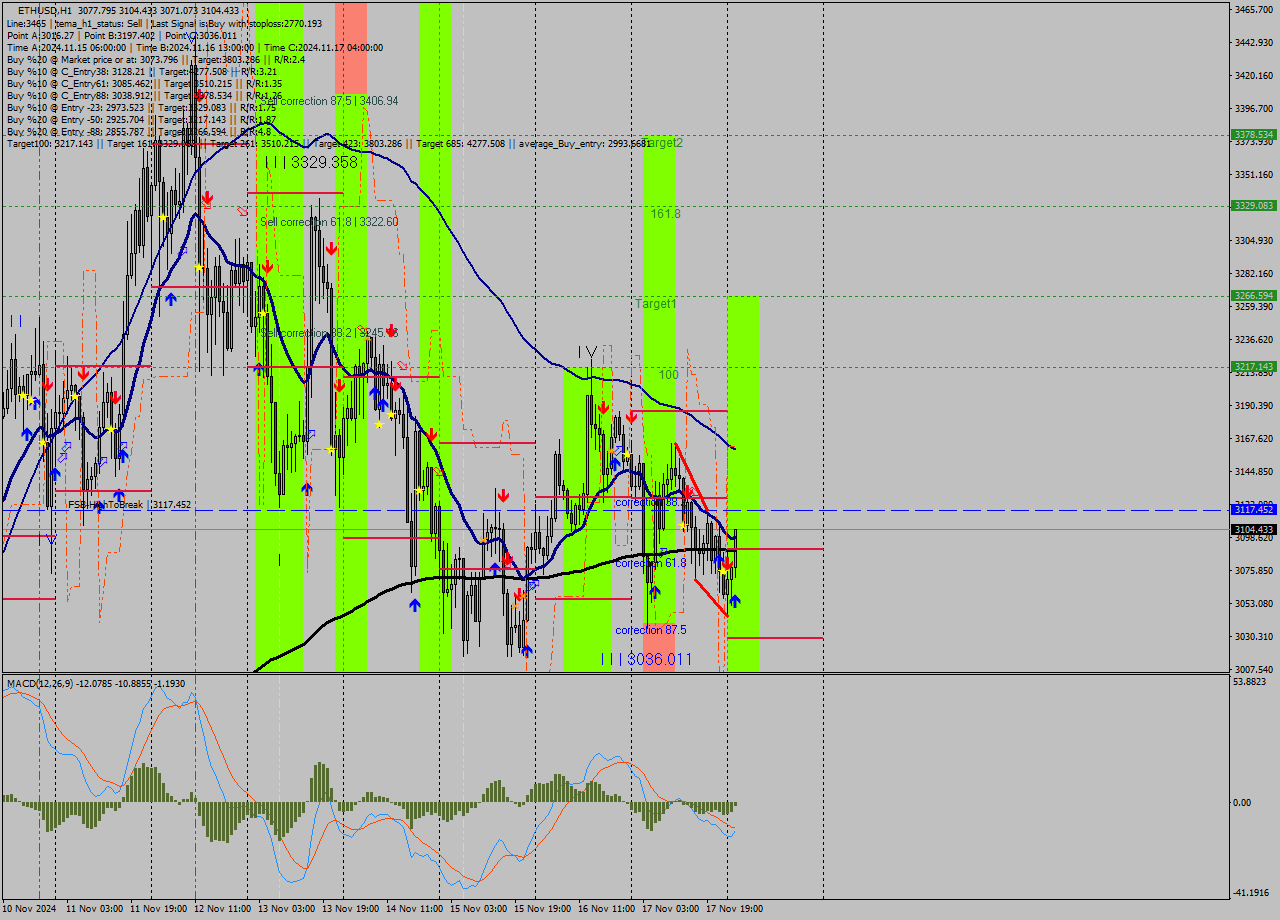Click the 'C_Entry88: 3038.912' buy line
This screenshot has height=920, width=1280.
click(x=144, y=95)
